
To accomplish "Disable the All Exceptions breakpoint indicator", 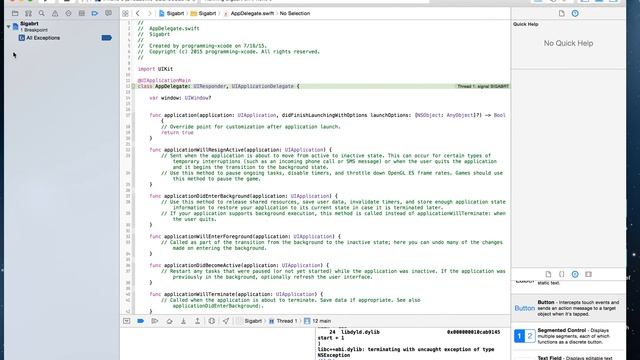I will (107, 38).
